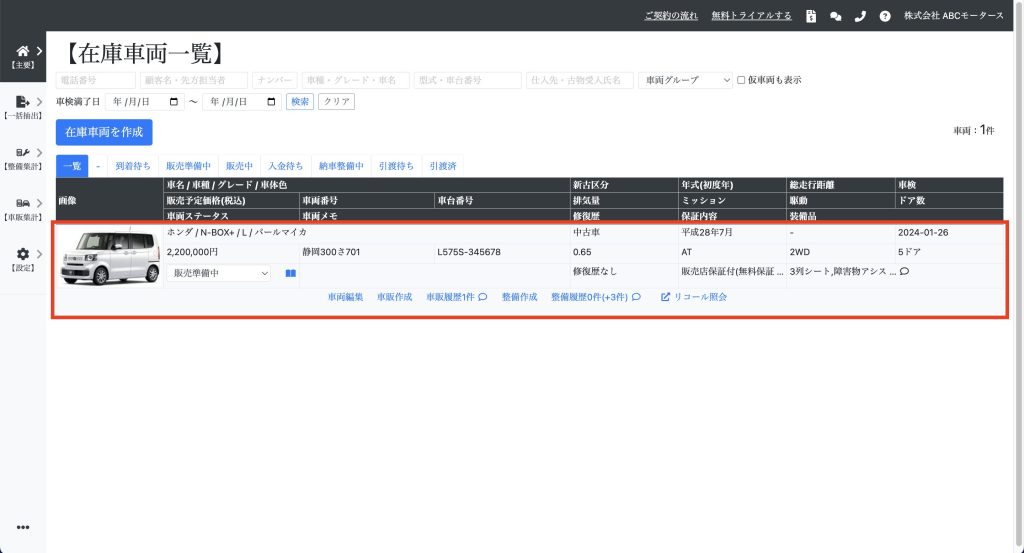Open the invoice document icon in top bar
Image resolution: width=1024 pixels, height=553 pixels.
pyautogui.click(x=810, y=16)
